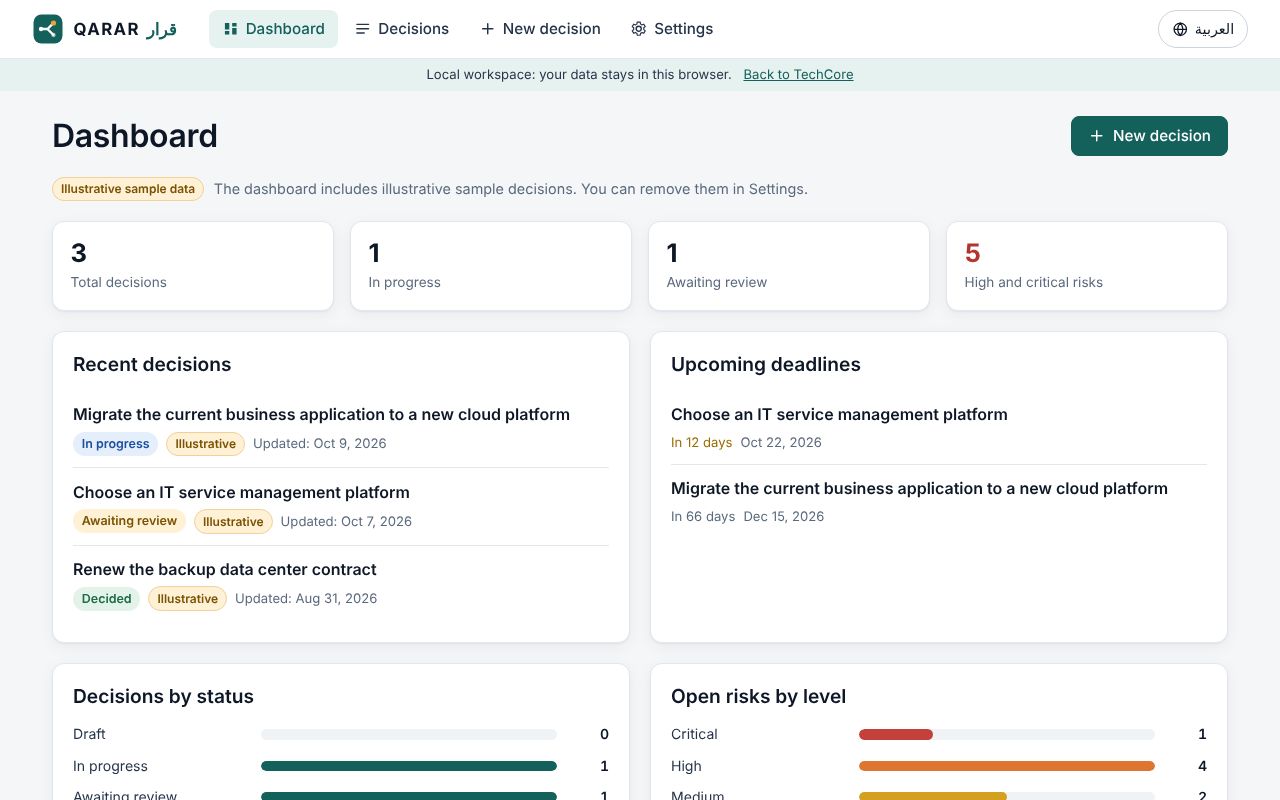
Task: Click the globe icon in language switcher
Action: tap(1180, 29)
